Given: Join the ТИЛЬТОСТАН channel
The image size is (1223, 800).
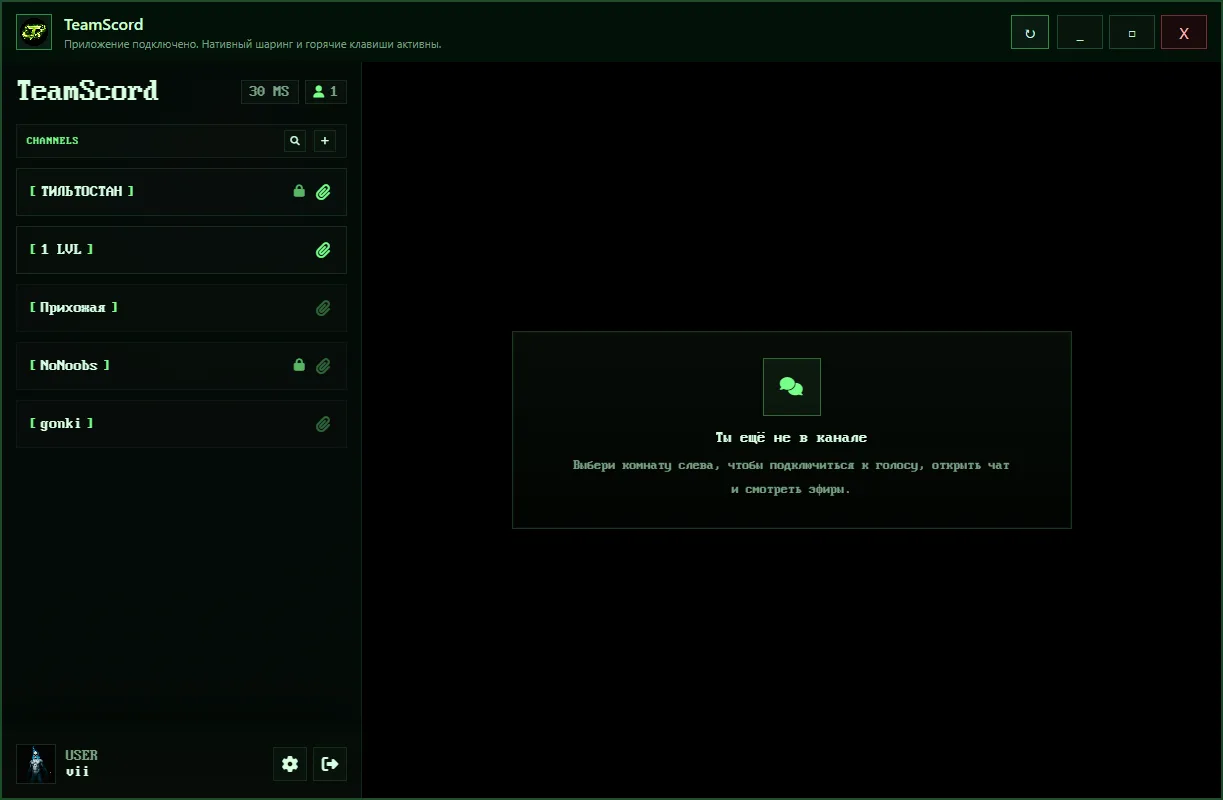Looking at the screenshot, I should click(x=181, y=192).
